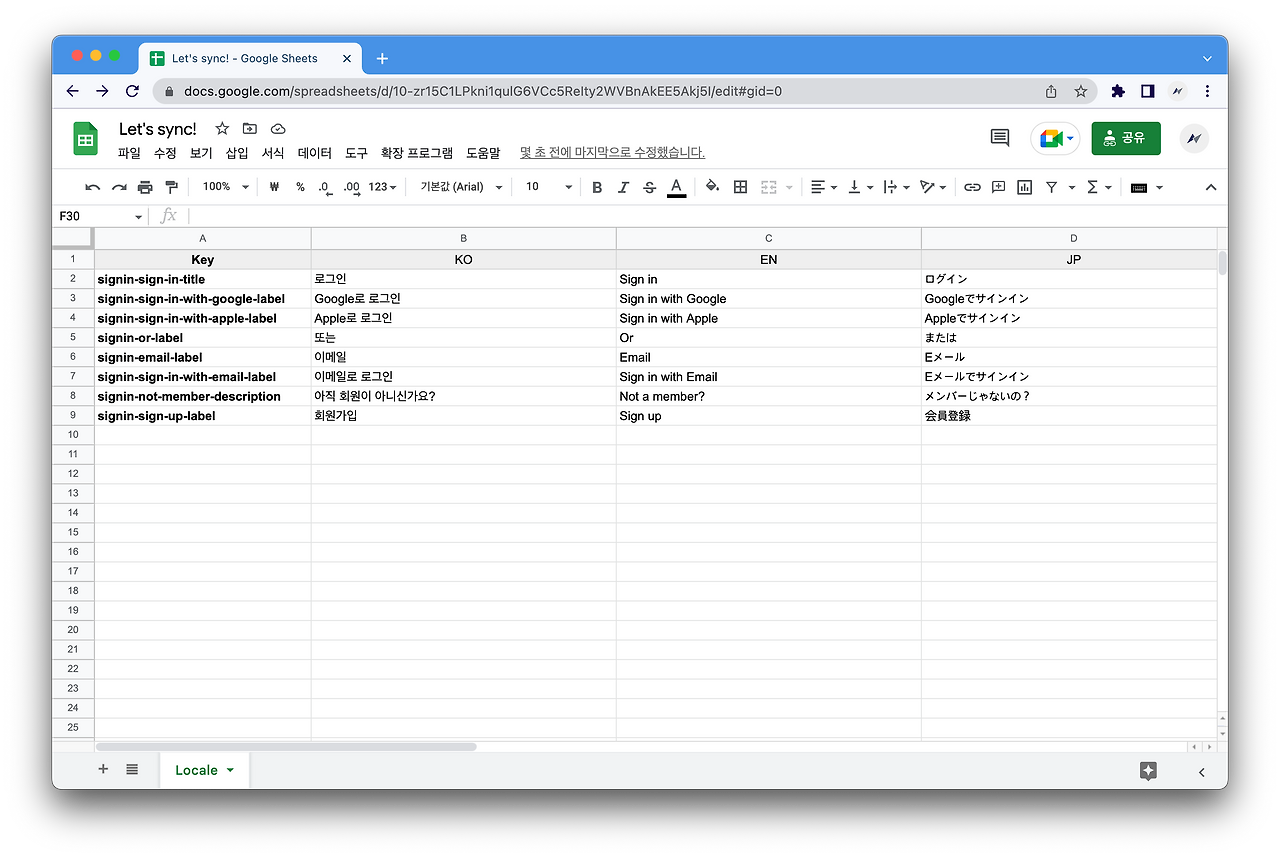Open text wrapping dropdown
Image resolution: width=1280 pixels, height=858 pixels.
(896, 187)
